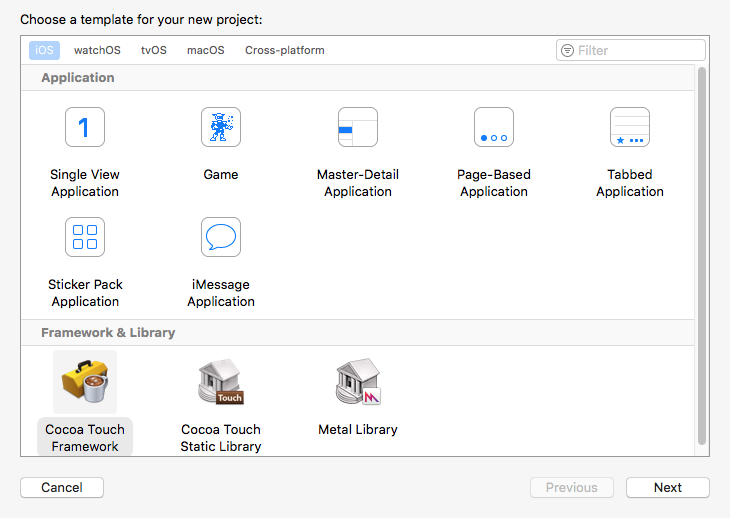730x518 pixels.
Task: Switch to the Cross-platform tab
Action: 284,50
